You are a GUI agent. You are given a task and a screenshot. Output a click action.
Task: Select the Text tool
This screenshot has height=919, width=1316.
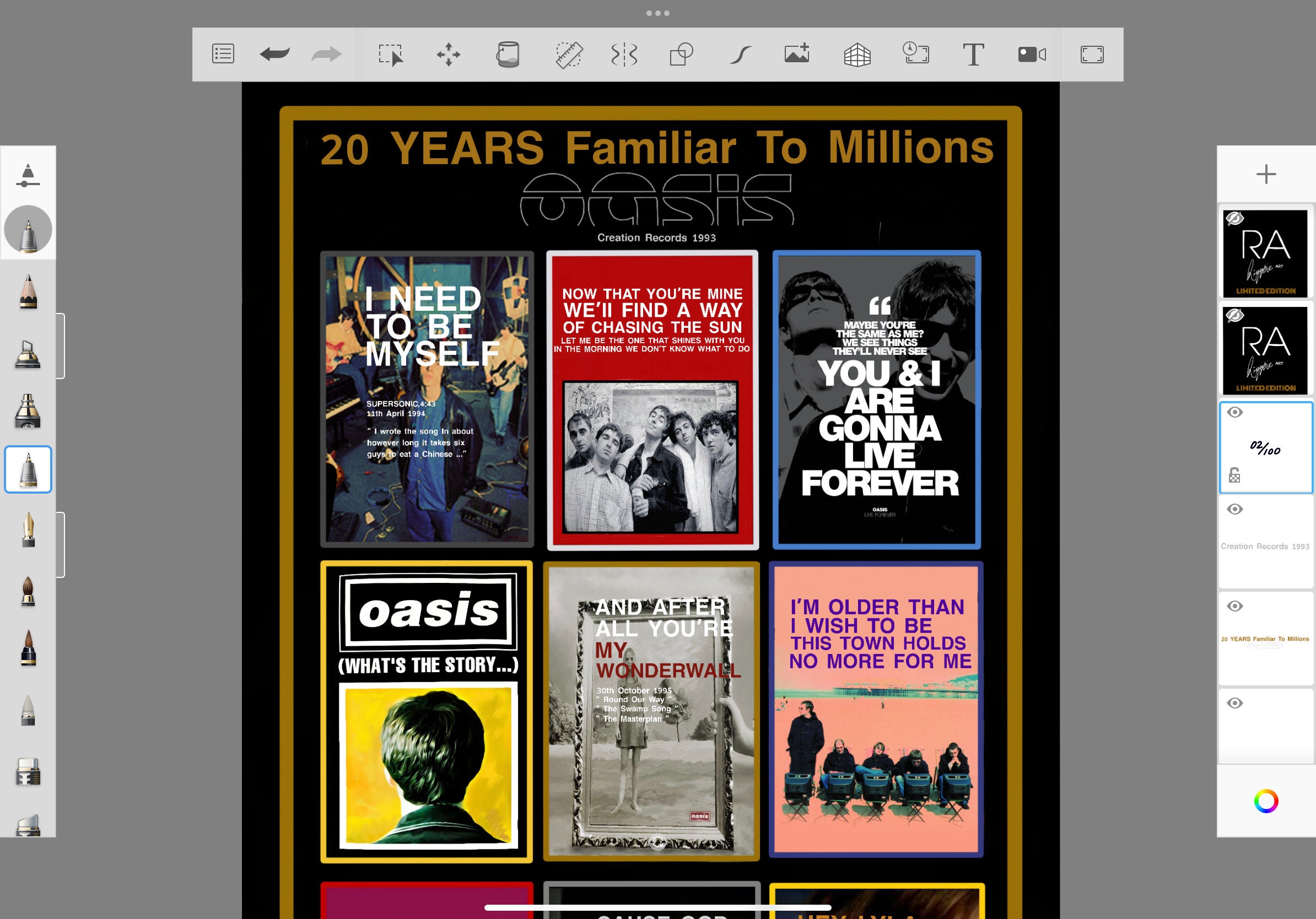[973, 55]
